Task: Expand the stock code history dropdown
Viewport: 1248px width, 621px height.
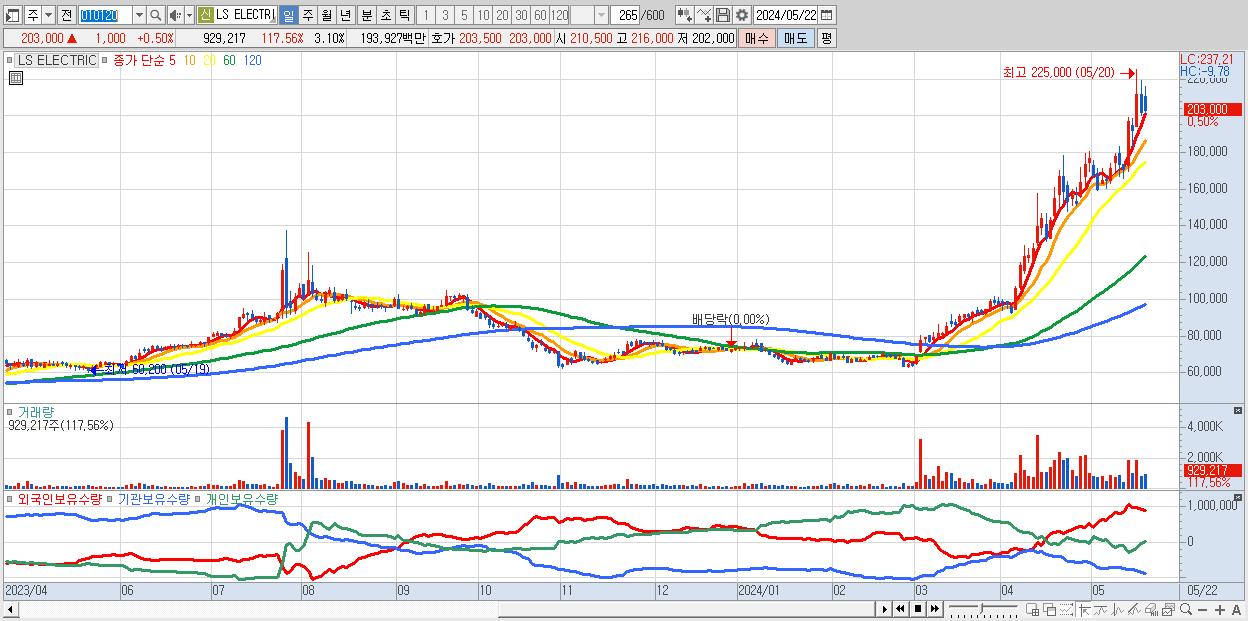Action: tap(139, 15)
